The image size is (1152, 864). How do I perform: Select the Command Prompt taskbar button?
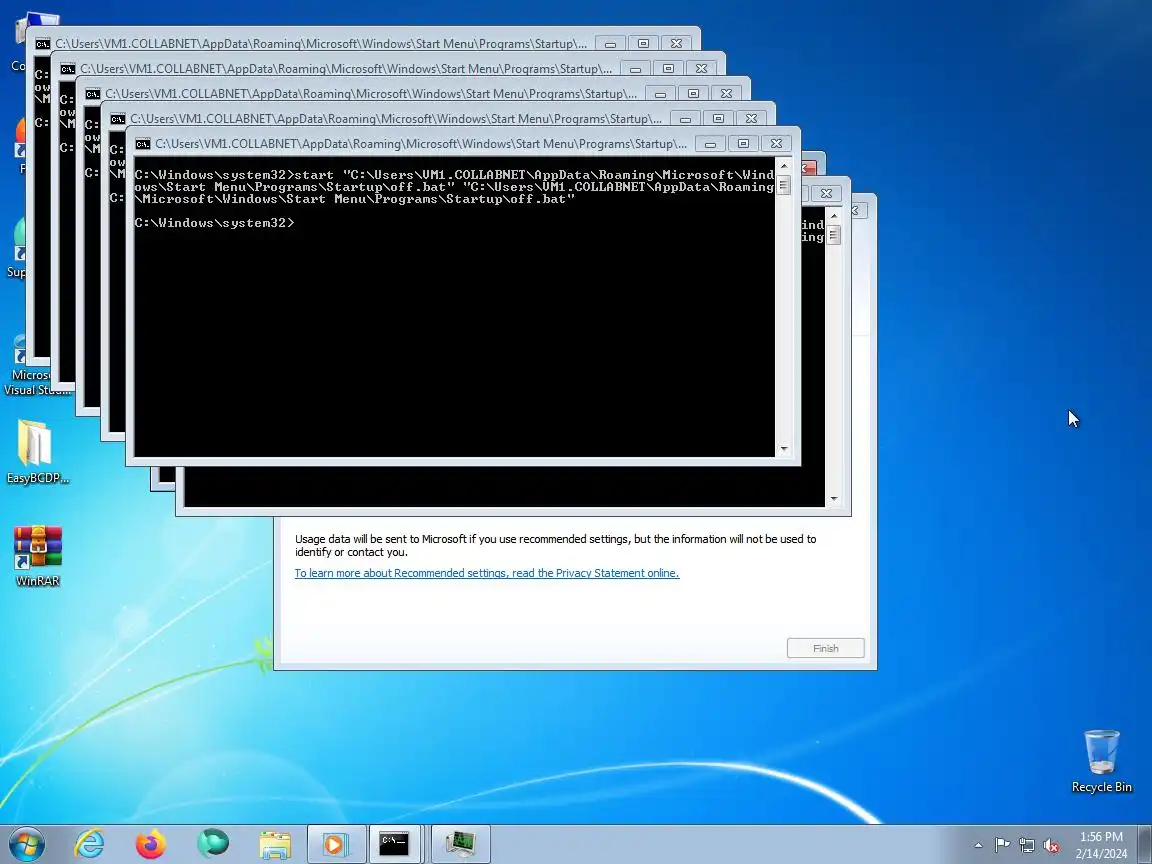tap(394, 843)
